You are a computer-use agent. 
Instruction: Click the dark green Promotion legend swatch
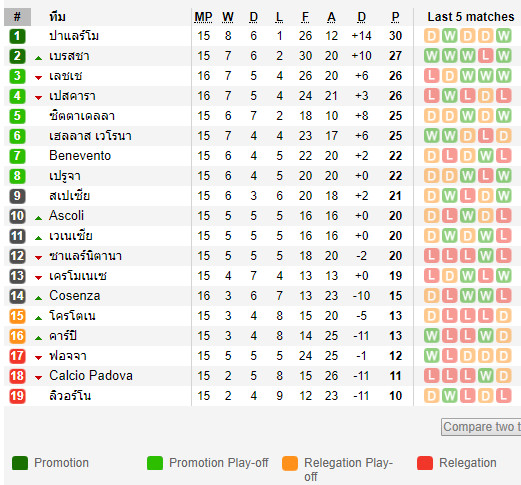20,463
